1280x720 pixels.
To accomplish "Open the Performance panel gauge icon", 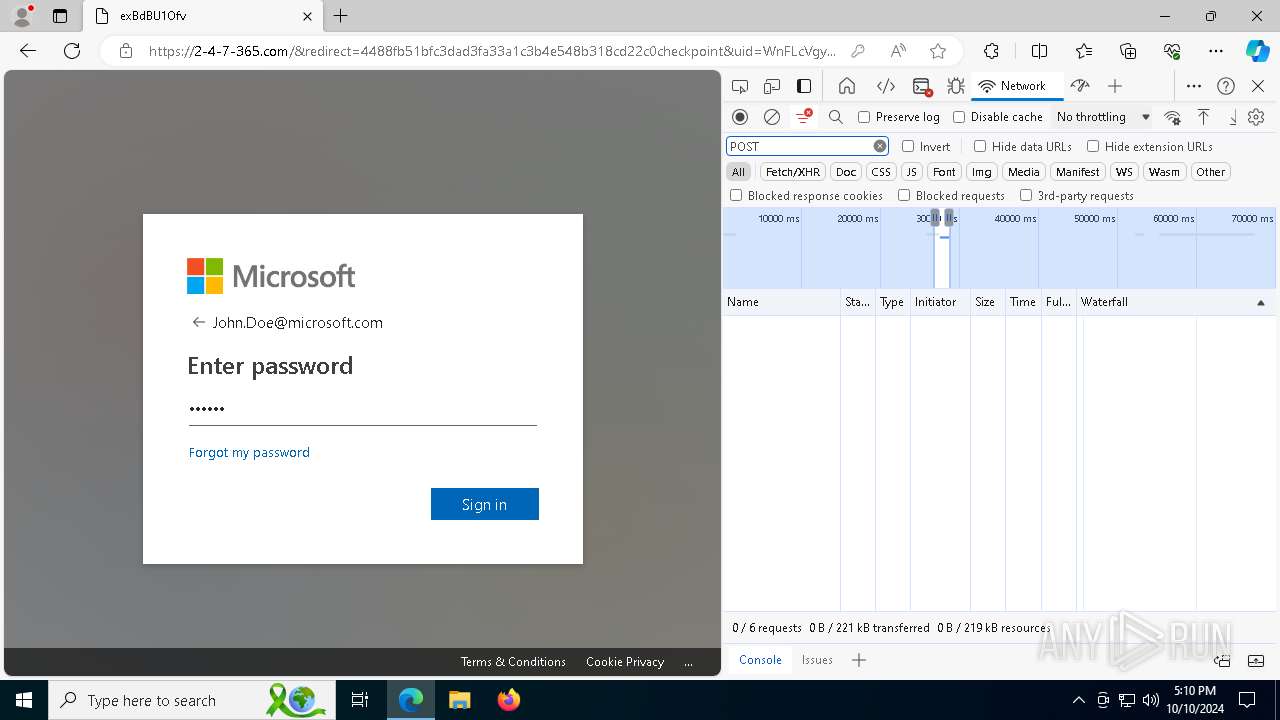I will point(1079,86).
